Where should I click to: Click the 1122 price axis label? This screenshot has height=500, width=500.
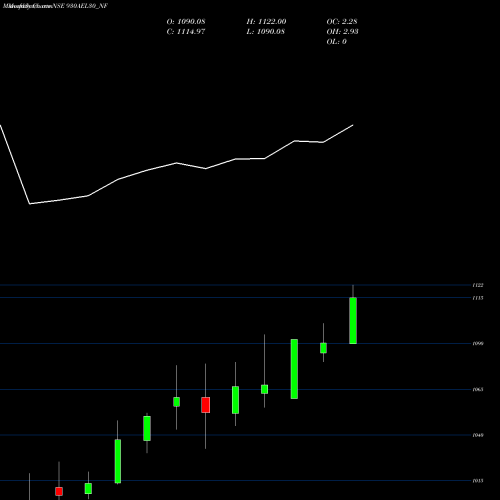pos(478,285)
